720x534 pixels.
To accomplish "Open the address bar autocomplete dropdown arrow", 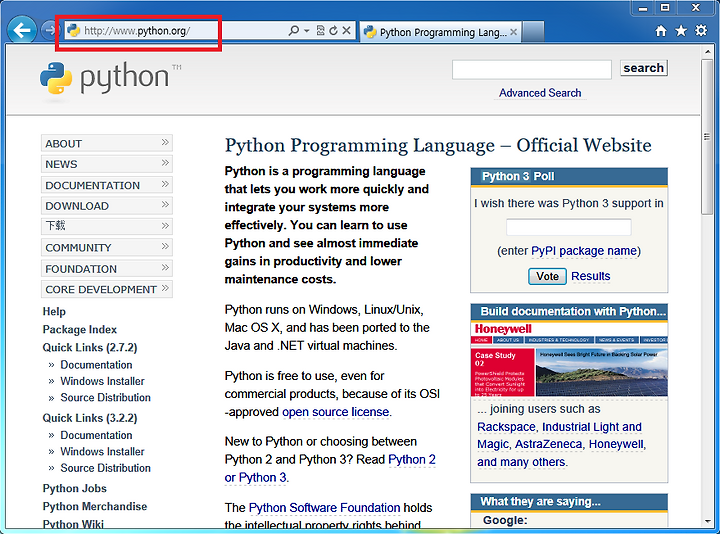I will pos(306,31).
